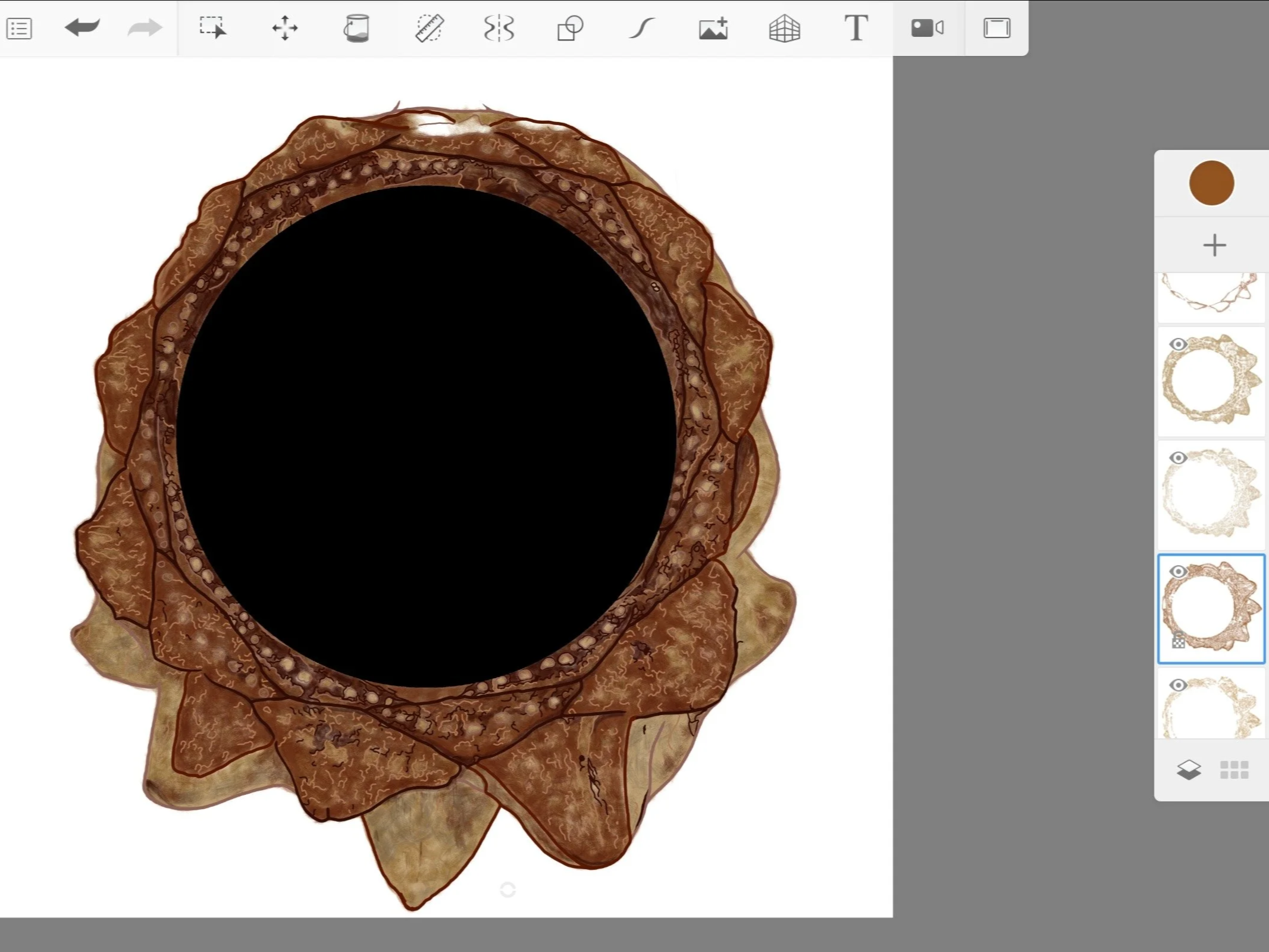Activate the transform move tool
Image resolution: width=1269 pixels, height=952 pixels.
[x=285, y=28]
